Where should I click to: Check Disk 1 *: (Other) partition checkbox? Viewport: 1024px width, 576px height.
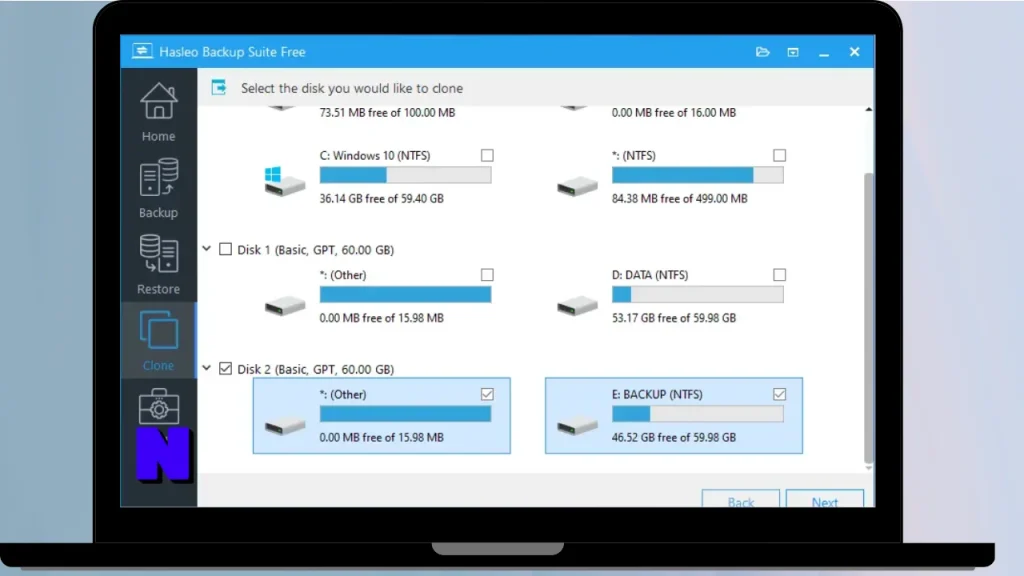pyautogui.click(x=487, y=275)
